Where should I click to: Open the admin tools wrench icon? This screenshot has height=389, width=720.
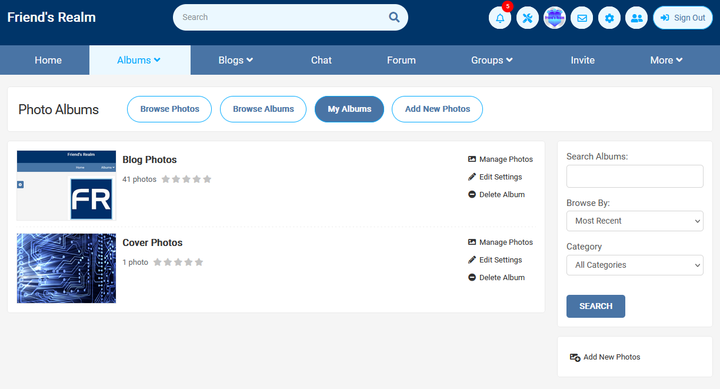pos(527,18)
